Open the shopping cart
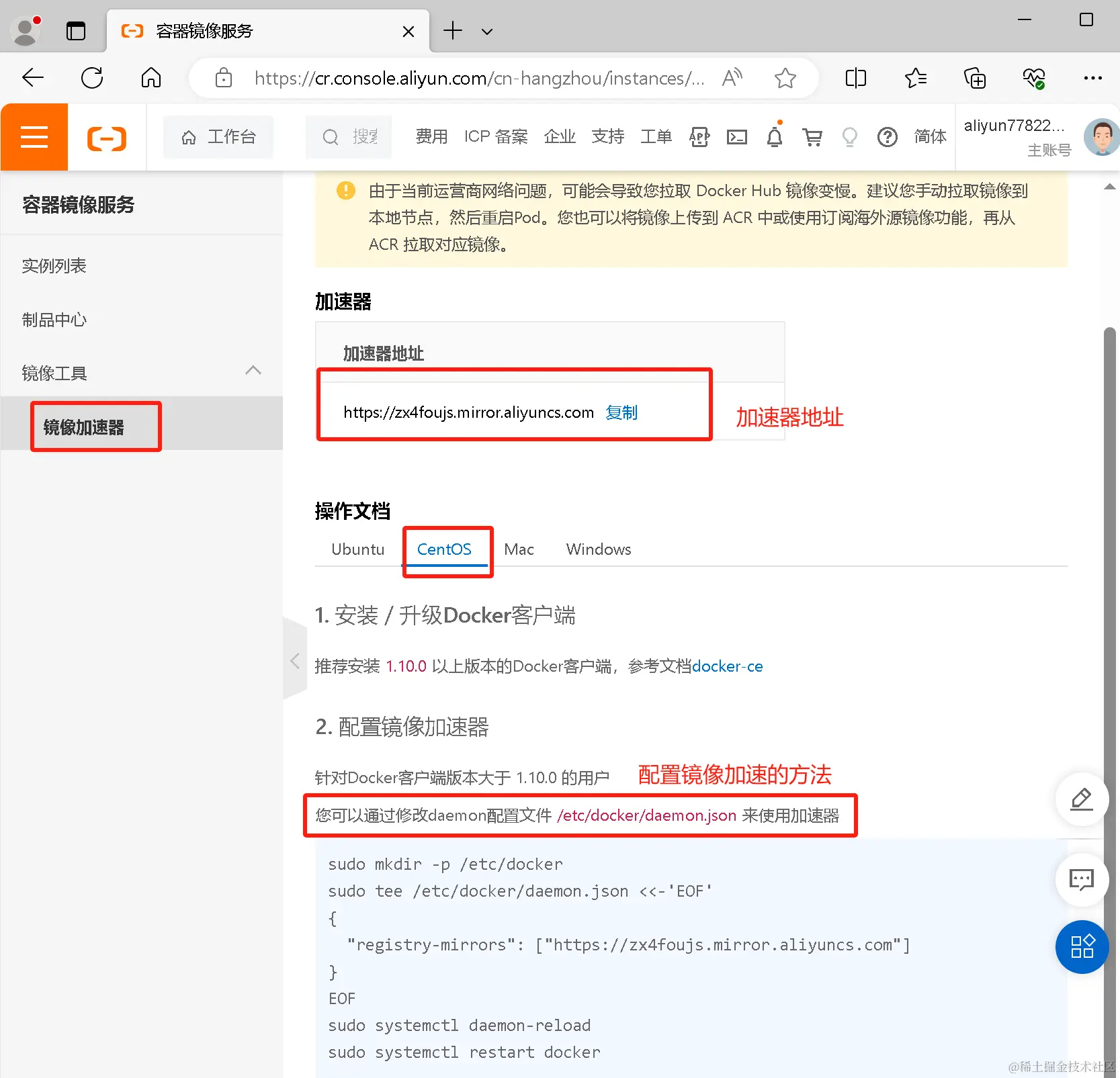The image size is (1120, 1078). (812, 138)
